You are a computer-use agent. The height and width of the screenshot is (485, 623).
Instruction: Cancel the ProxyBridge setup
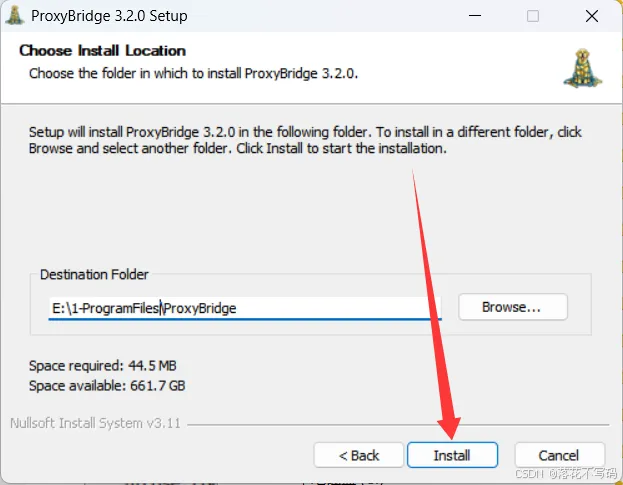(x=559, y=455)
